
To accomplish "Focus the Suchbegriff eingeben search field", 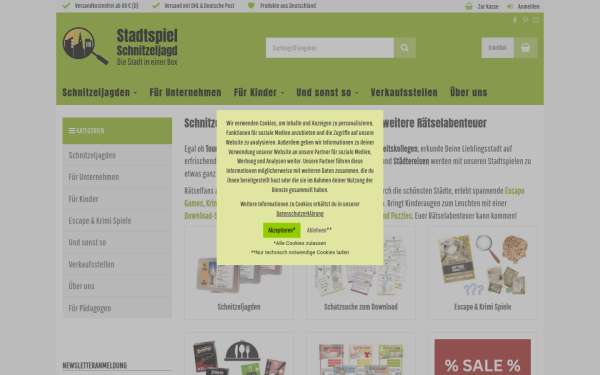I will (x=330, y=48).
